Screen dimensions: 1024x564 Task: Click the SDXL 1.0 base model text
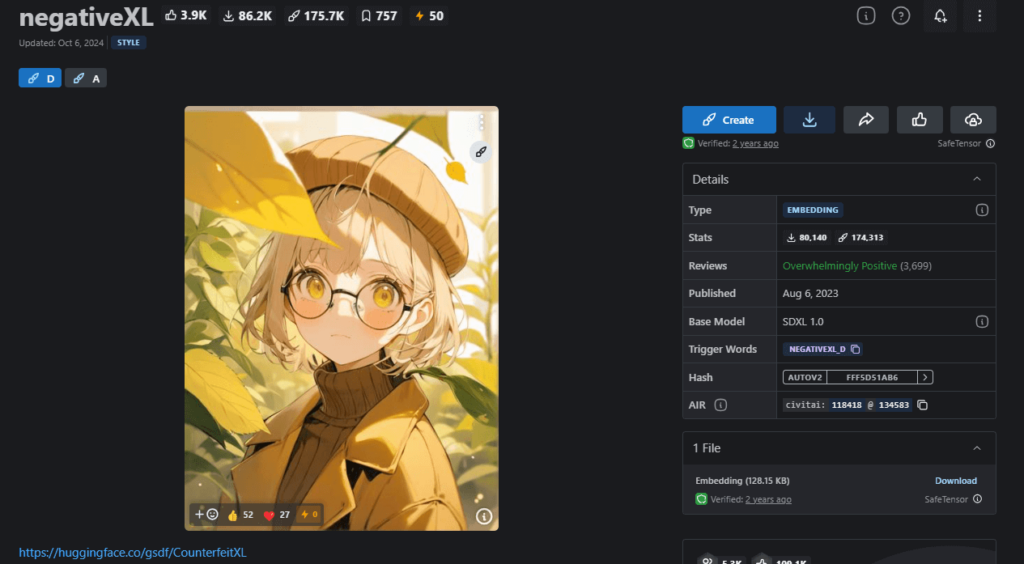(803, 322)
